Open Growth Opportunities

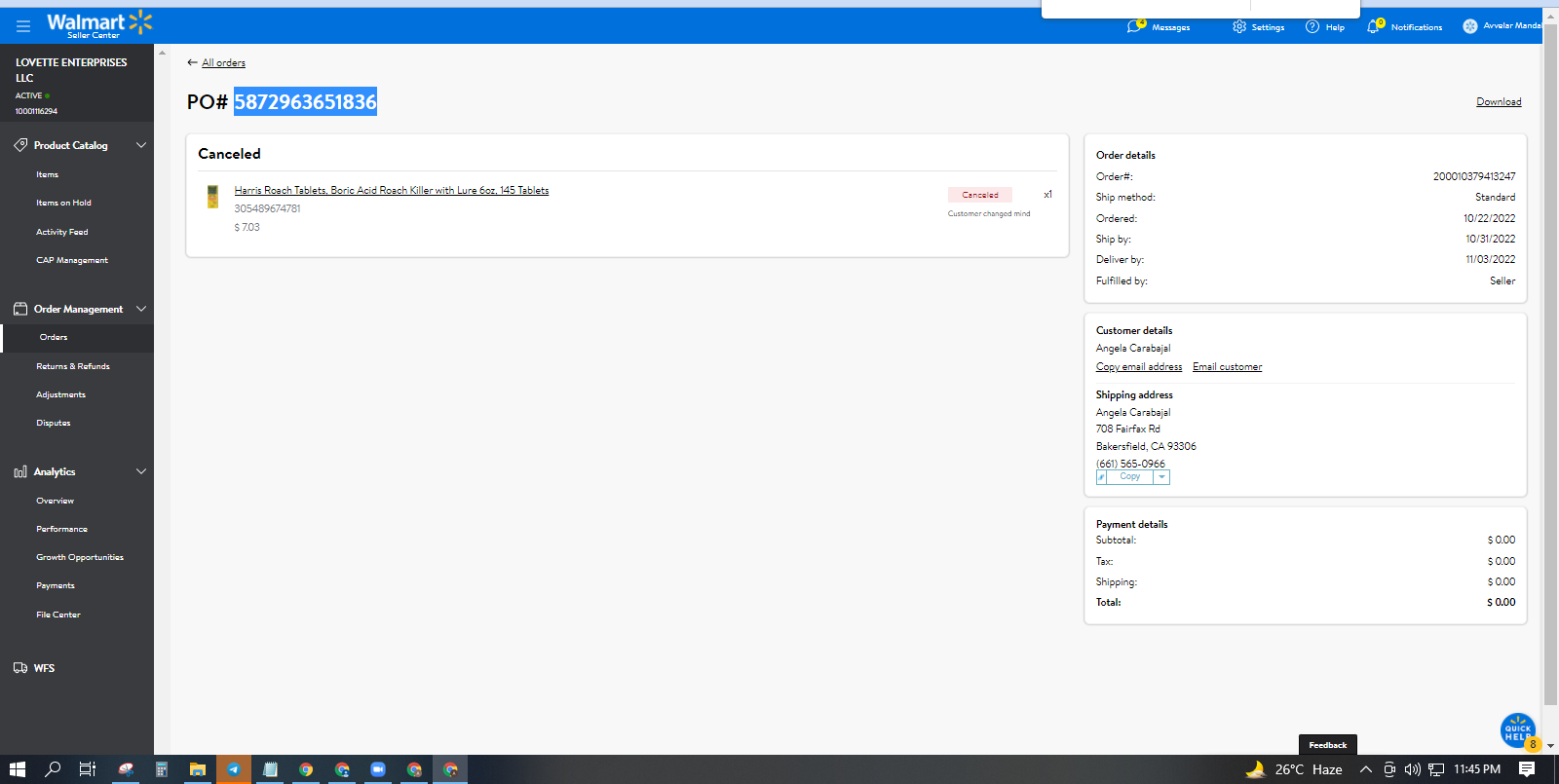coord(80,557)
